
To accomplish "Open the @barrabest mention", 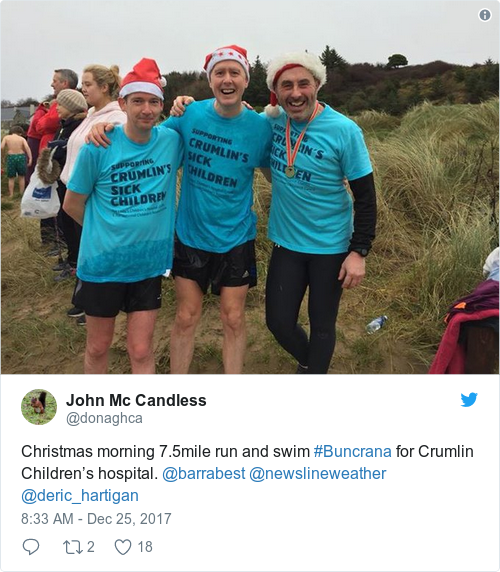I will pyautogui.click(x=204, y=474).
